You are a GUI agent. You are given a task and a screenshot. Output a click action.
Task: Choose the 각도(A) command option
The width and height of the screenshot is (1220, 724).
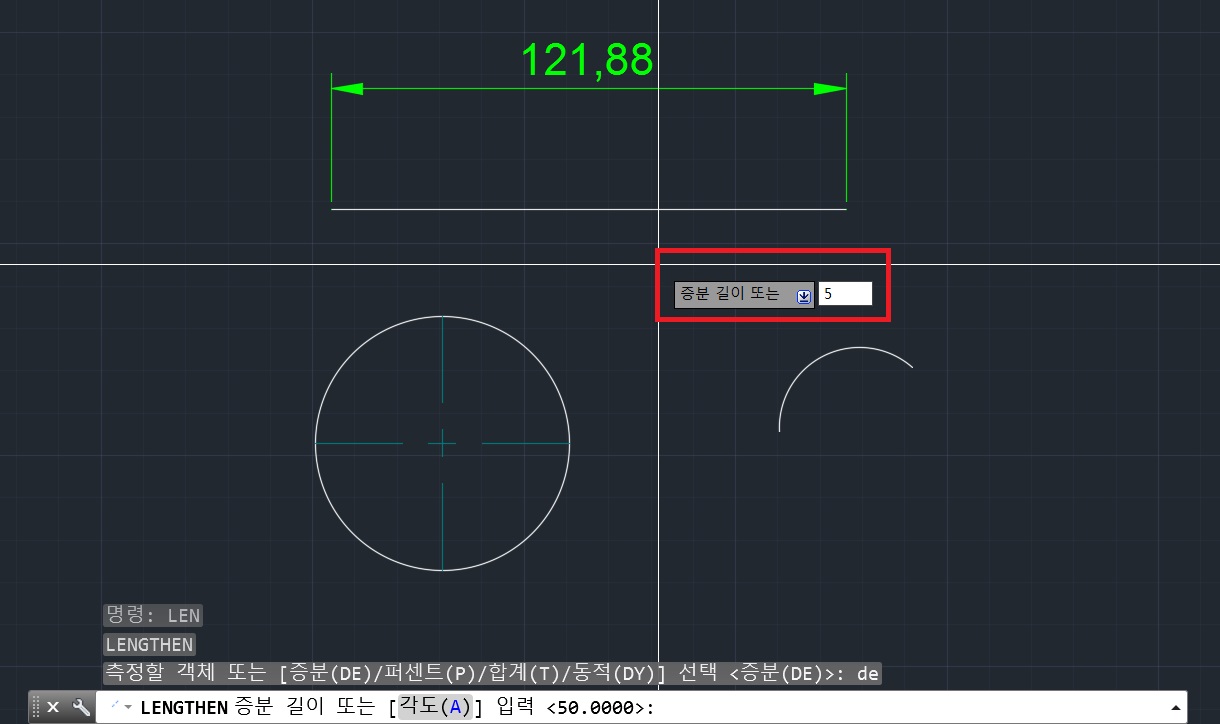(435, 707)
